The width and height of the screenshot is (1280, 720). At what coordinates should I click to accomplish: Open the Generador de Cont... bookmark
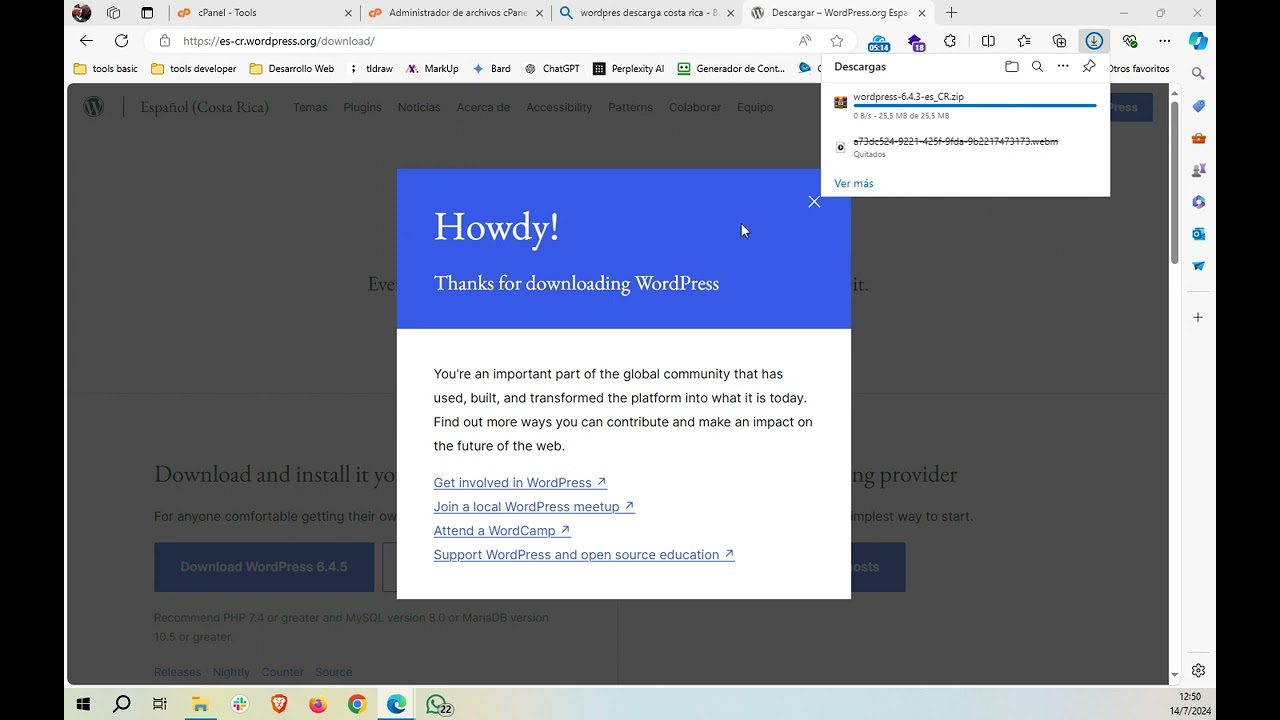[731, 69]
